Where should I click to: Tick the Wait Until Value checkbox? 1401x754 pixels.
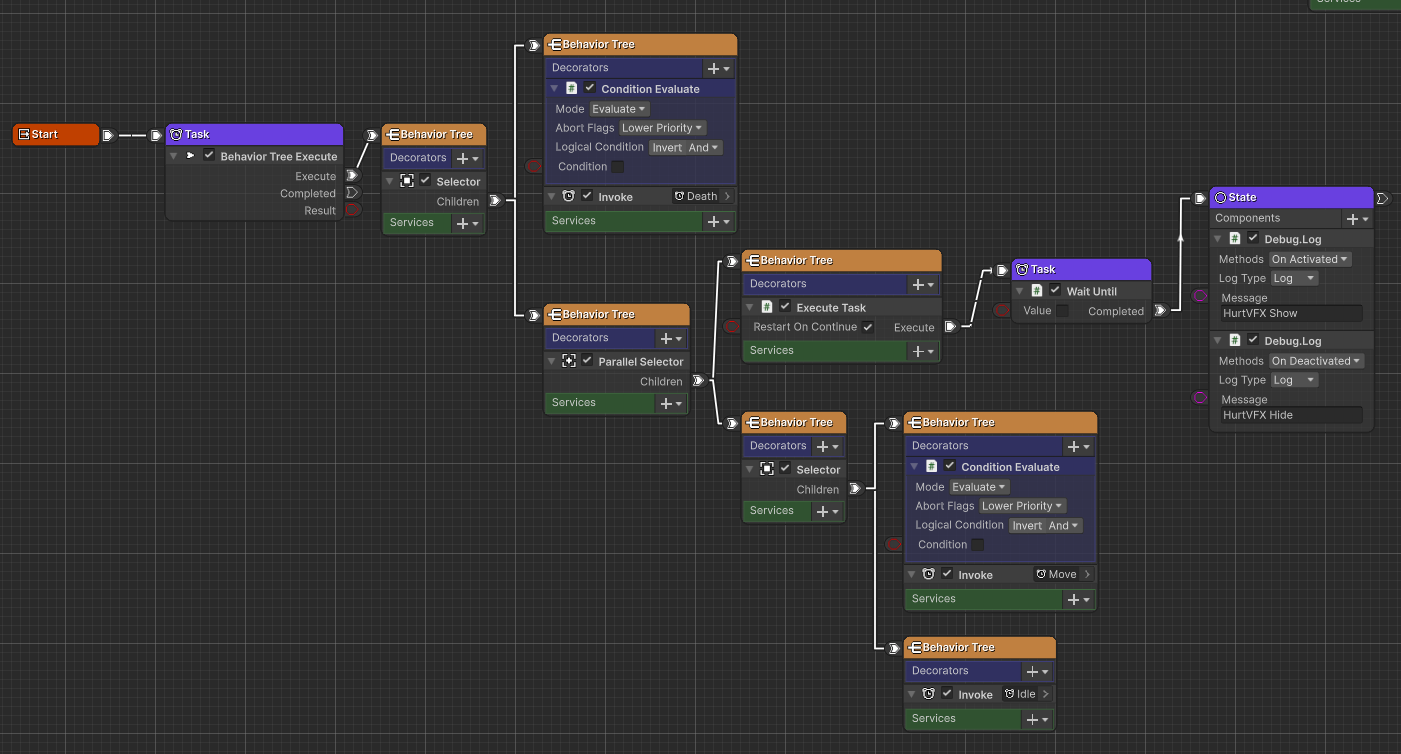[x=1062, y=311]
